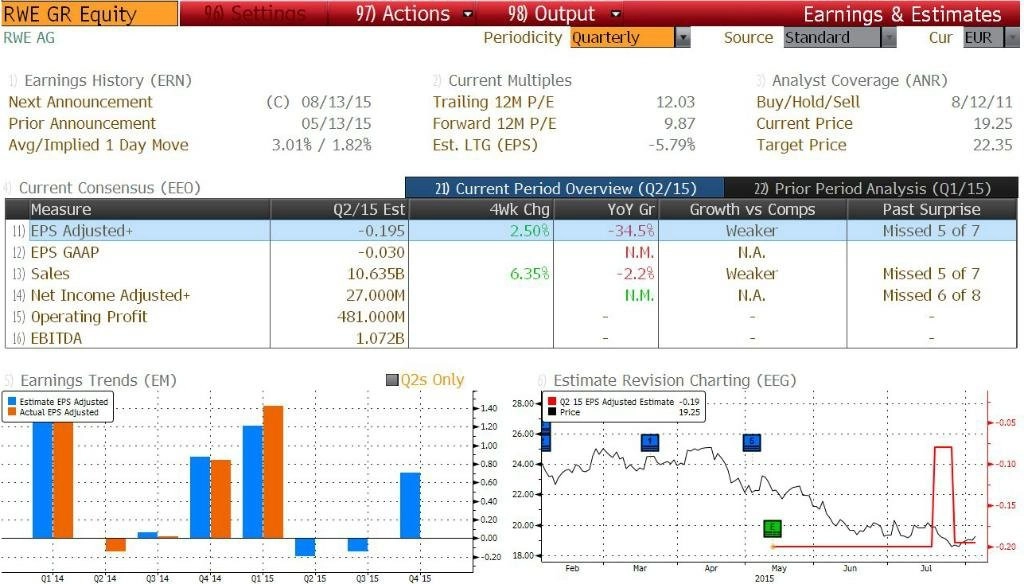Open the Actions dropdown arrow
The height and width of the screenshot is (584, 1024).
coord(468,14)
